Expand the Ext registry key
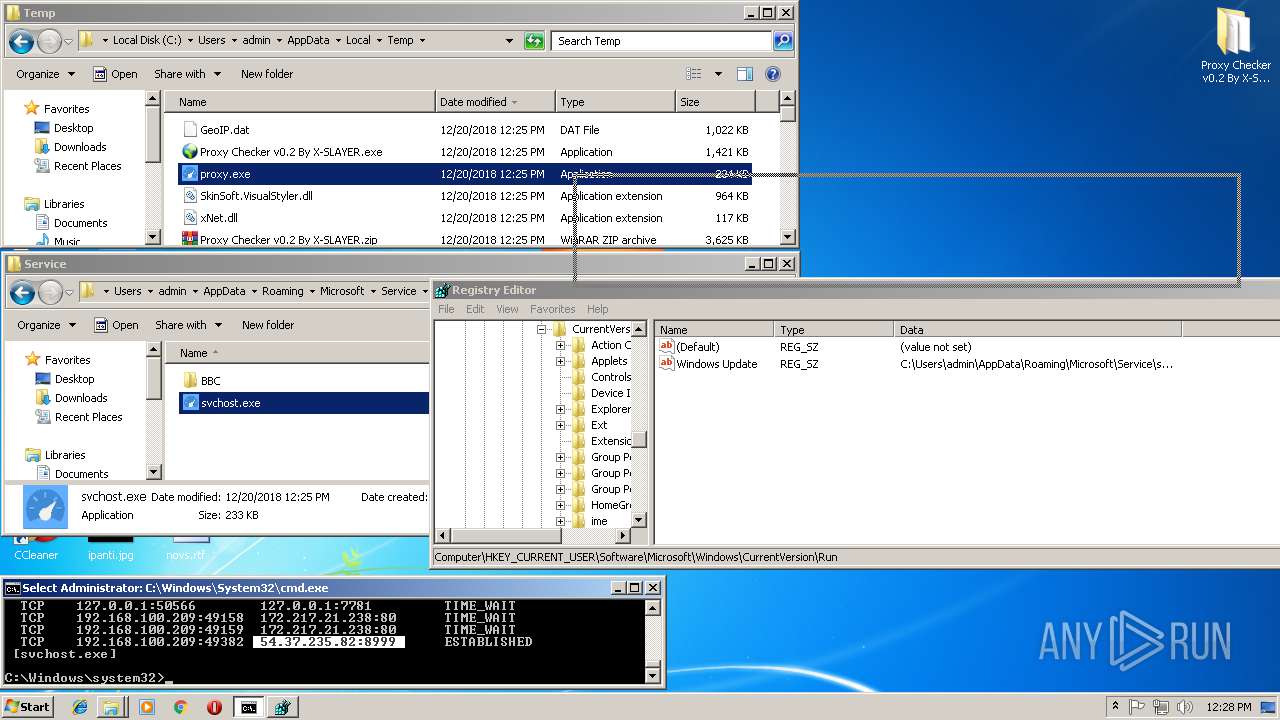Image resolution: width=1280 pixels, height=720 pixels. [560, 425]
